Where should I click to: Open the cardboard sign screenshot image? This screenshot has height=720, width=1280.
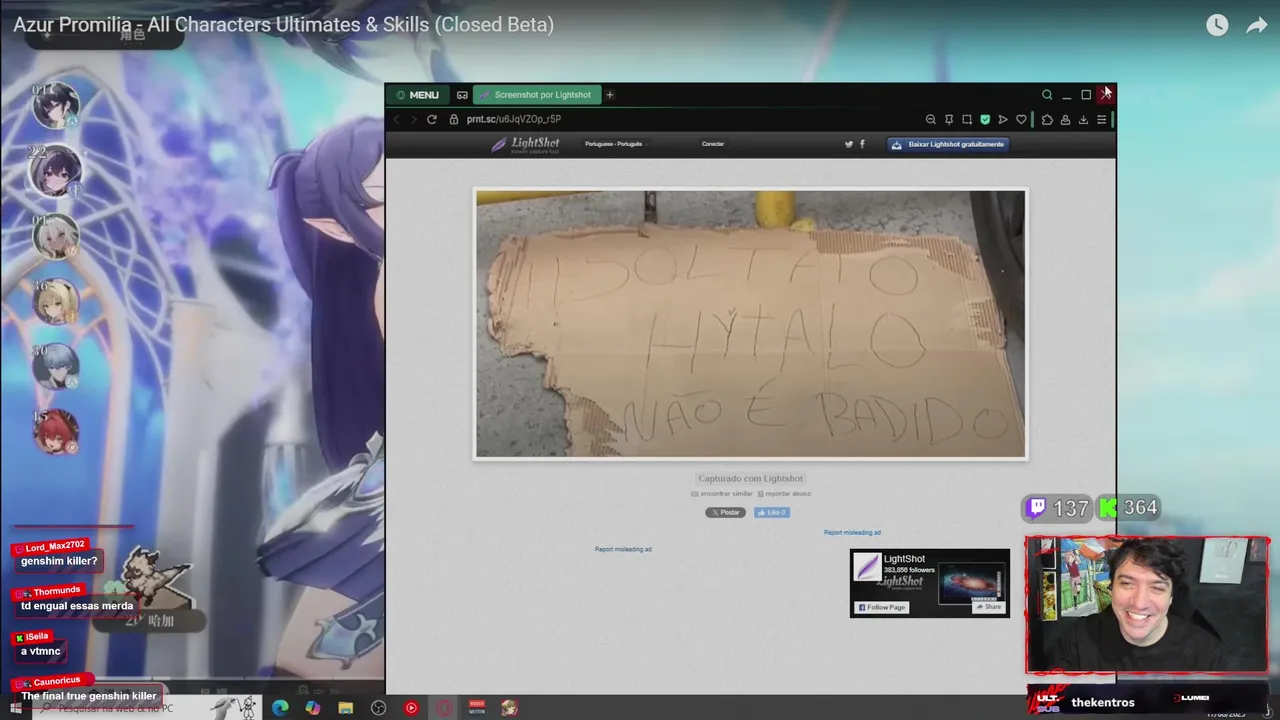pos(751,324)
